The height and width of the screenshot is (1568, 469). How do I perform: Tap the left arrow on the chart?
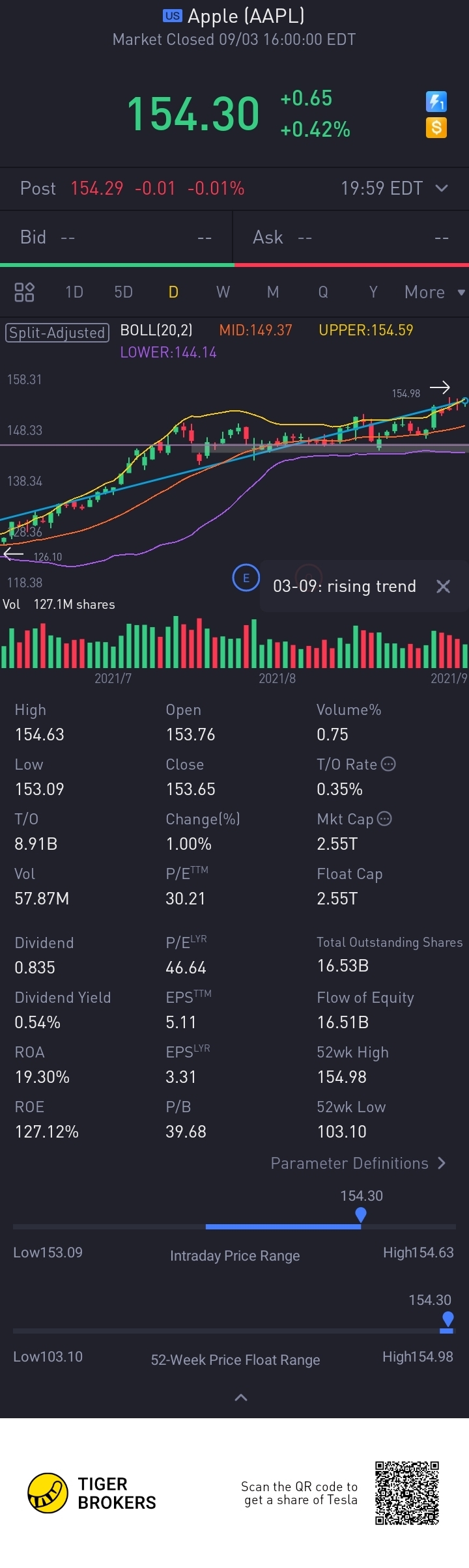point(13,554)
